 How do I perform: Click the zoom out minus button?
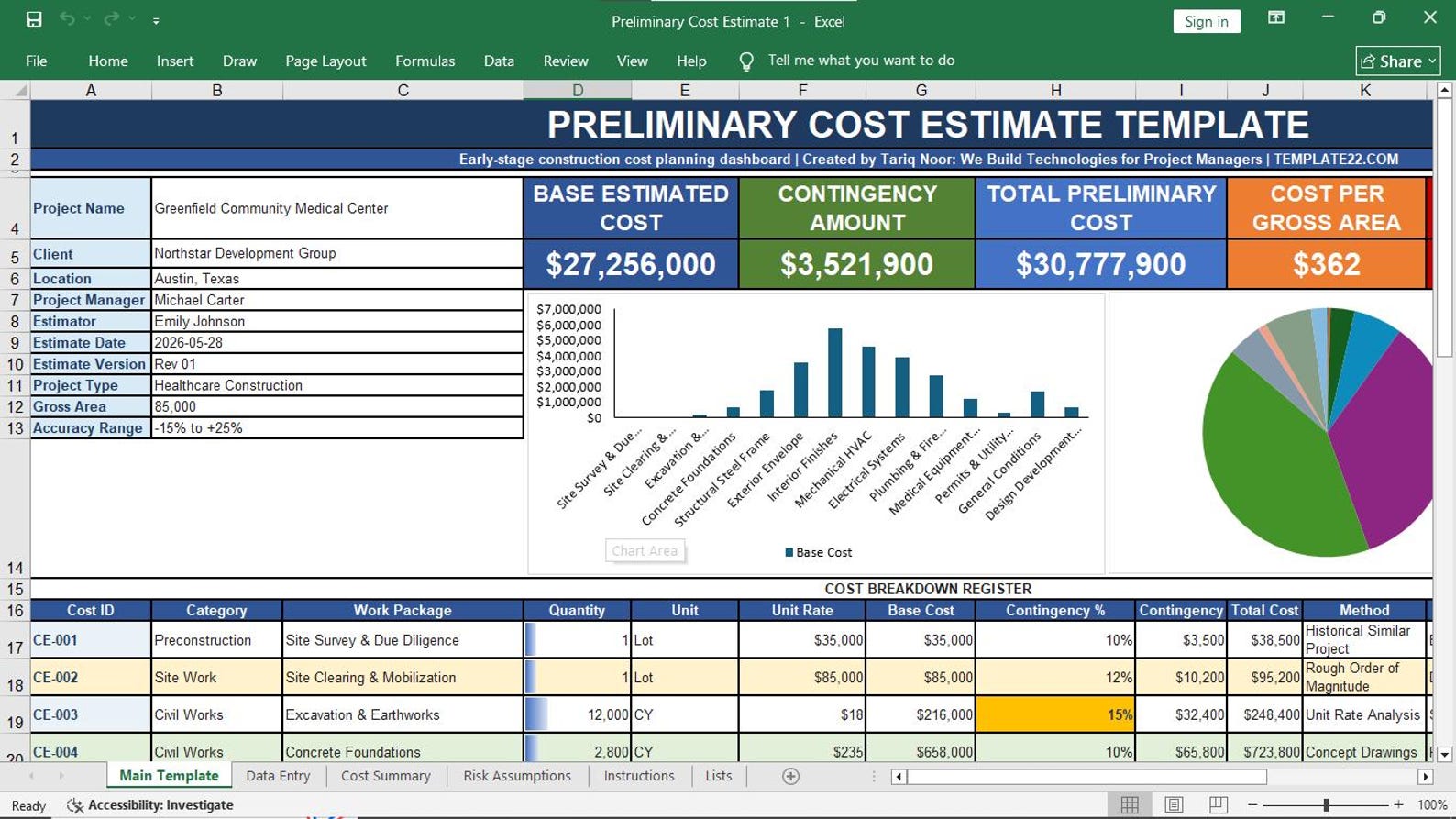pos(1252,804)
